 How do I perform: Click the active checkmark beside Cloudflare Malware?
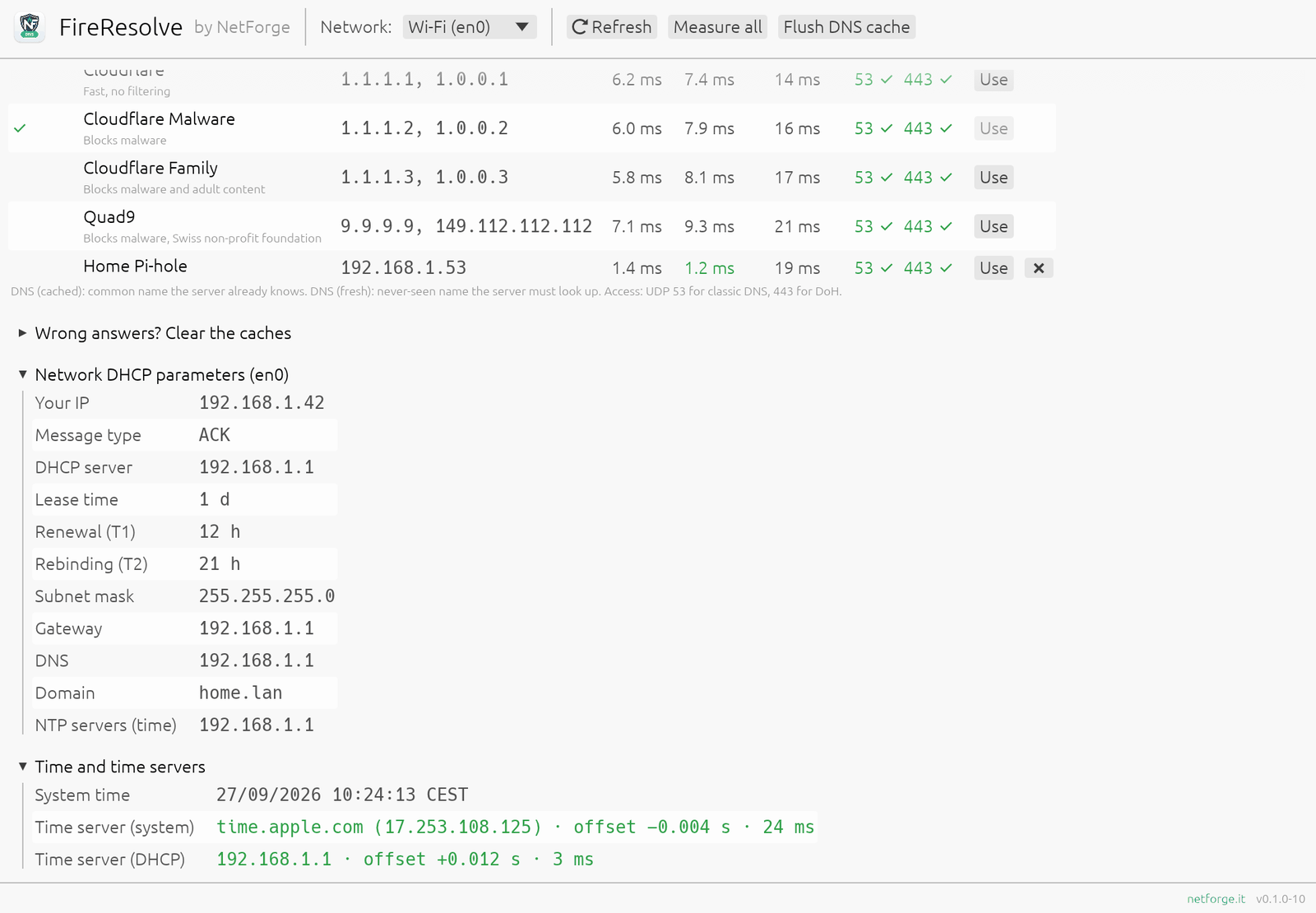[20, 128]
